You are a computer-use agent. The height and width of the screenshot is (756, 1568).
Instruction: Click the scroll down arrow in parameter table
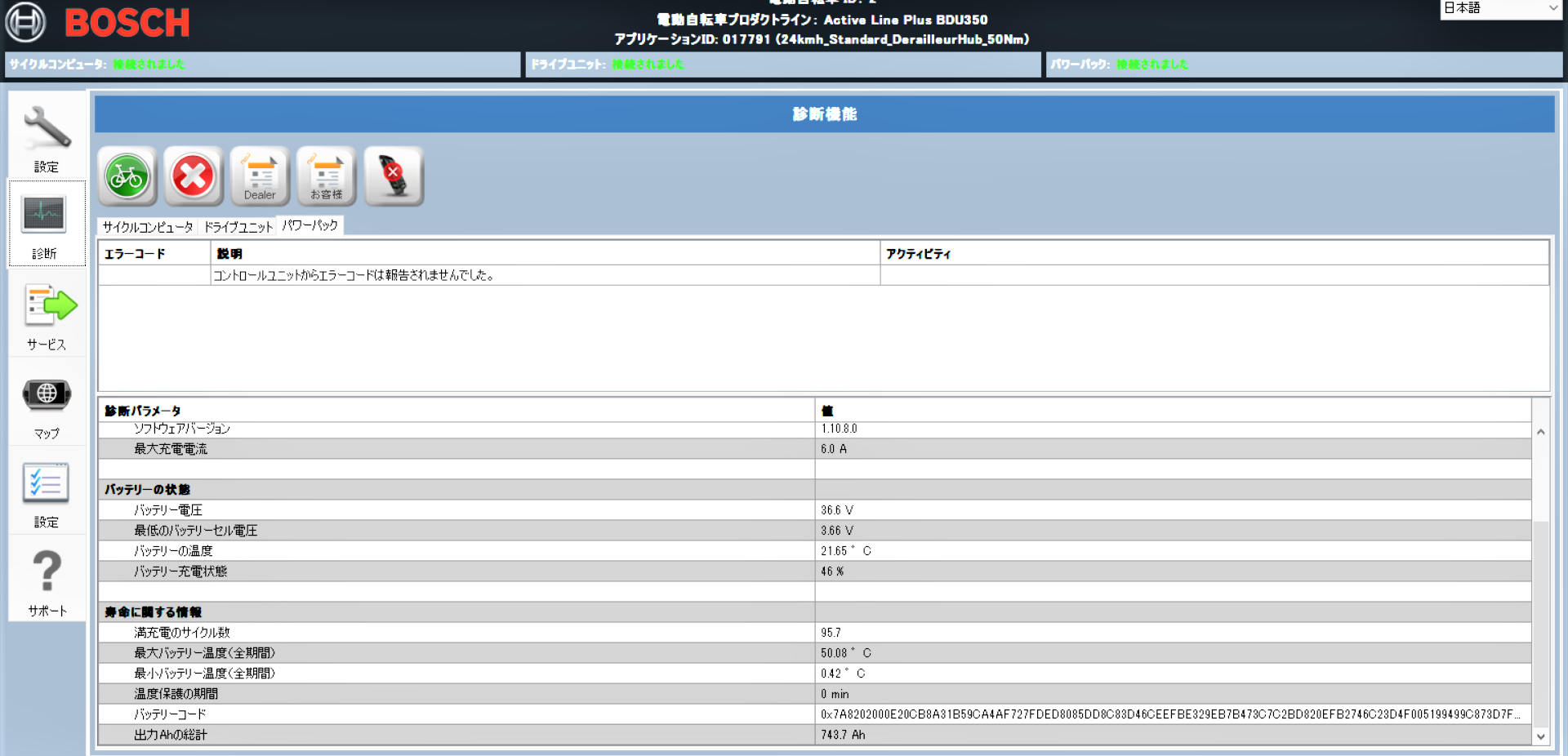[1540, 736]
